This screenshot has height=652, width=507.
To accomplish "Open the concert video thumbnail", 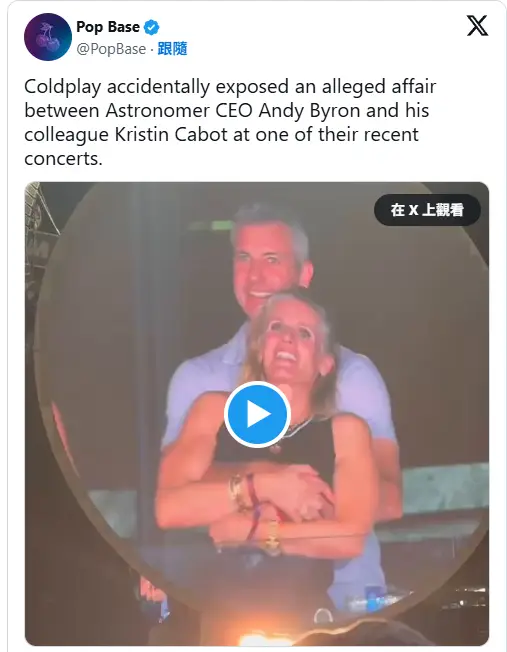I will click(257, 414).
